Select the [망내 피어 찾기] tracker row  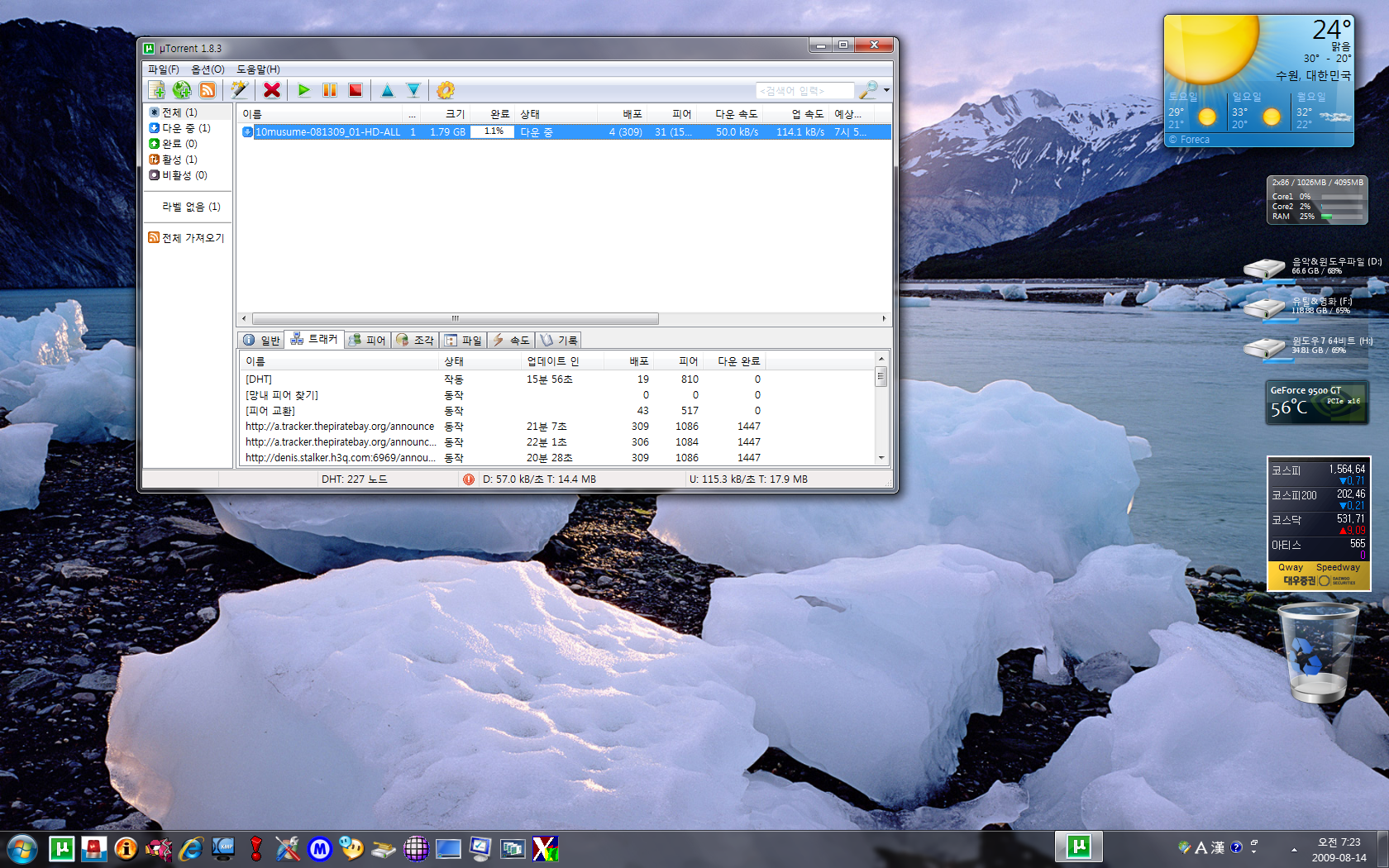[503, 395]
